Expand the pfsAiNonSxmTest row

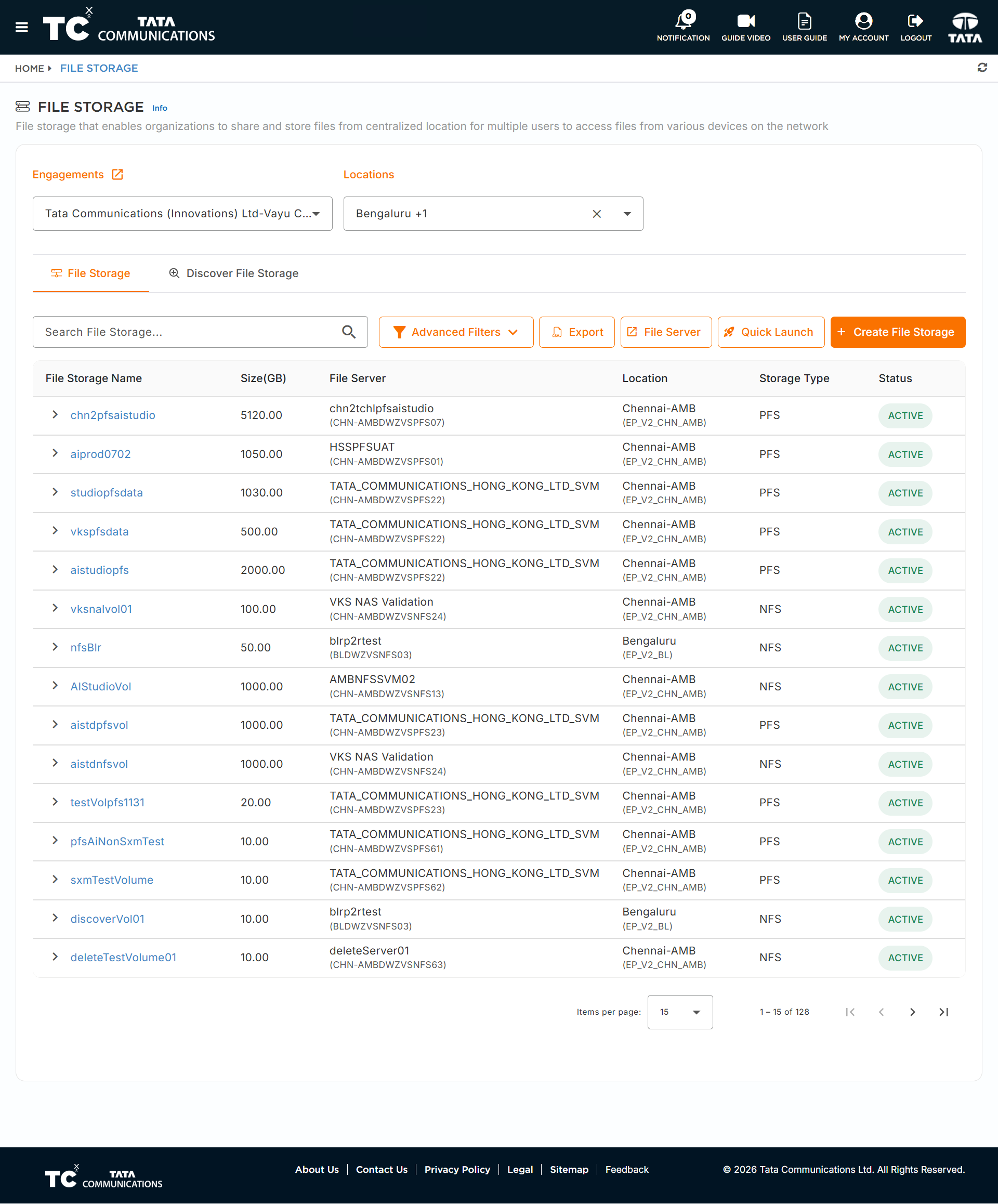[55, 841]
